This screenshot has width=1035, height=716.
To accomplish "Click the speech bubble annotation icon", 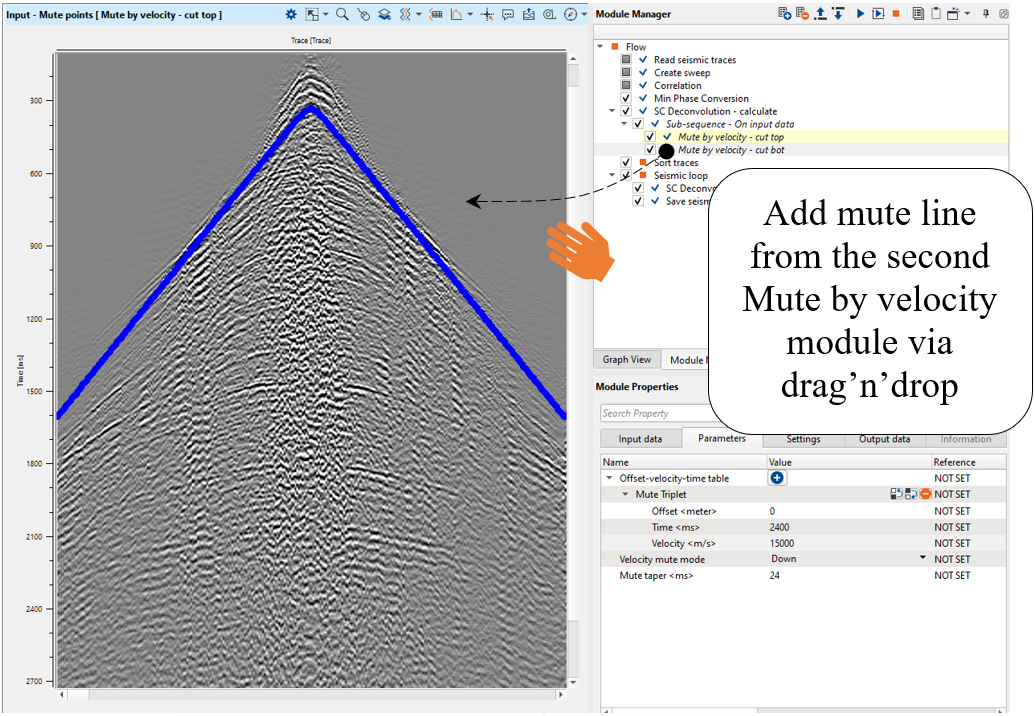I will click(508, 14).
